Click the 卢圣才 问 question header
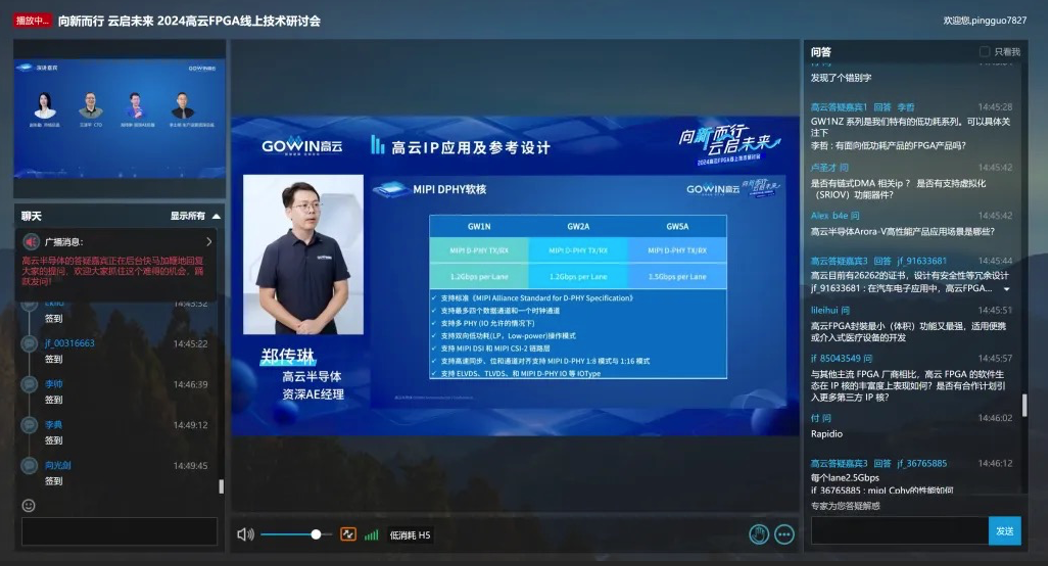The width and height of the screenshot is (1048, 566). 829,168
